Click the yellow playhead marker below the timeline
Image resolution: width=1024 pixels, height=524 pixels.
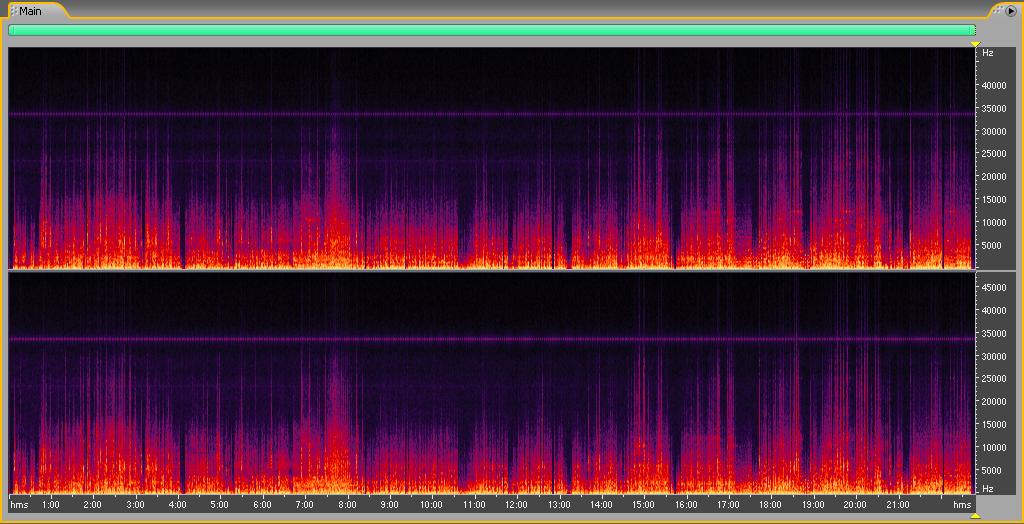975,516
